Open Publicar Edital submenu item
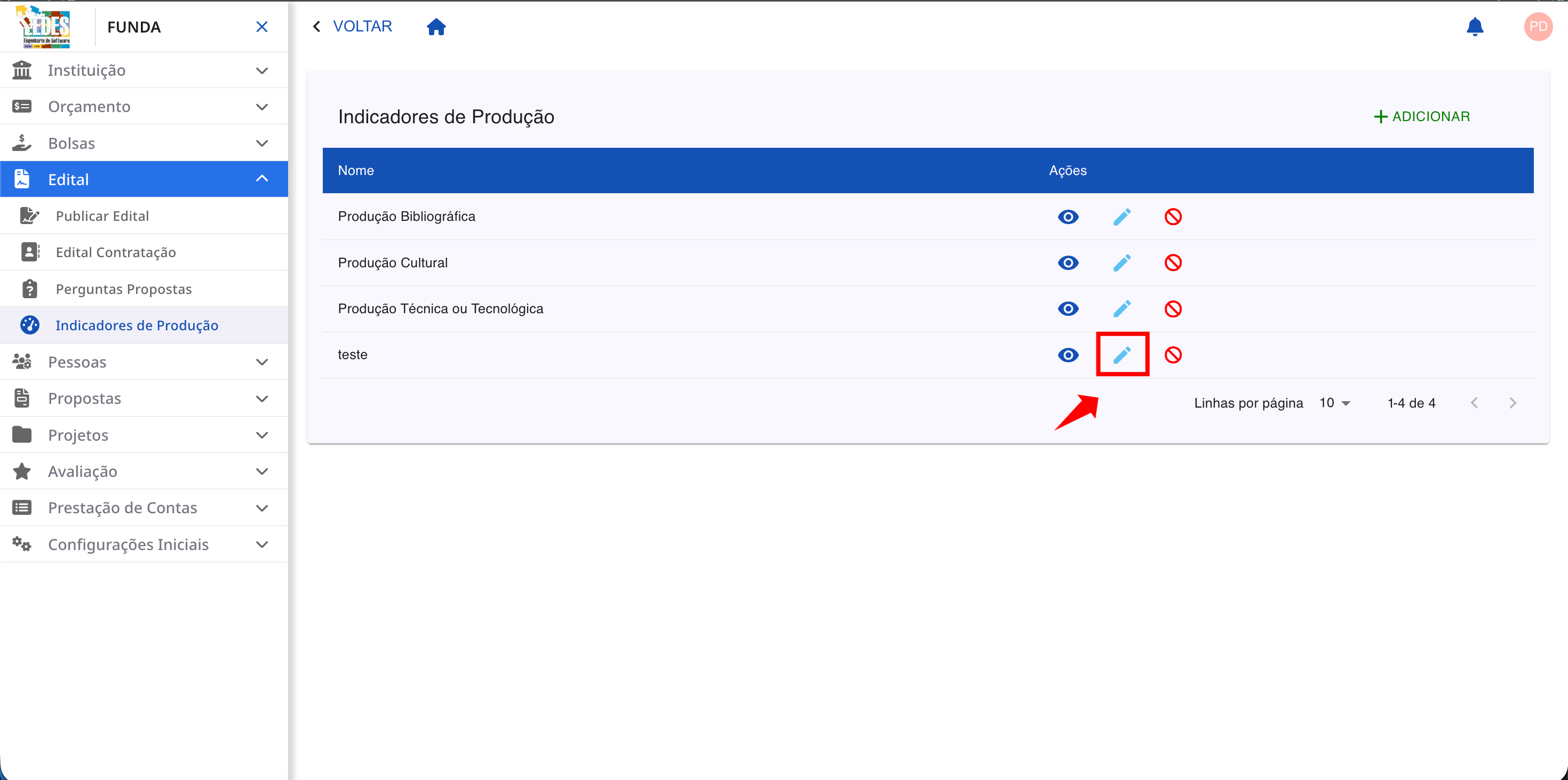1568x780 pixels. (x=144, y=216)
